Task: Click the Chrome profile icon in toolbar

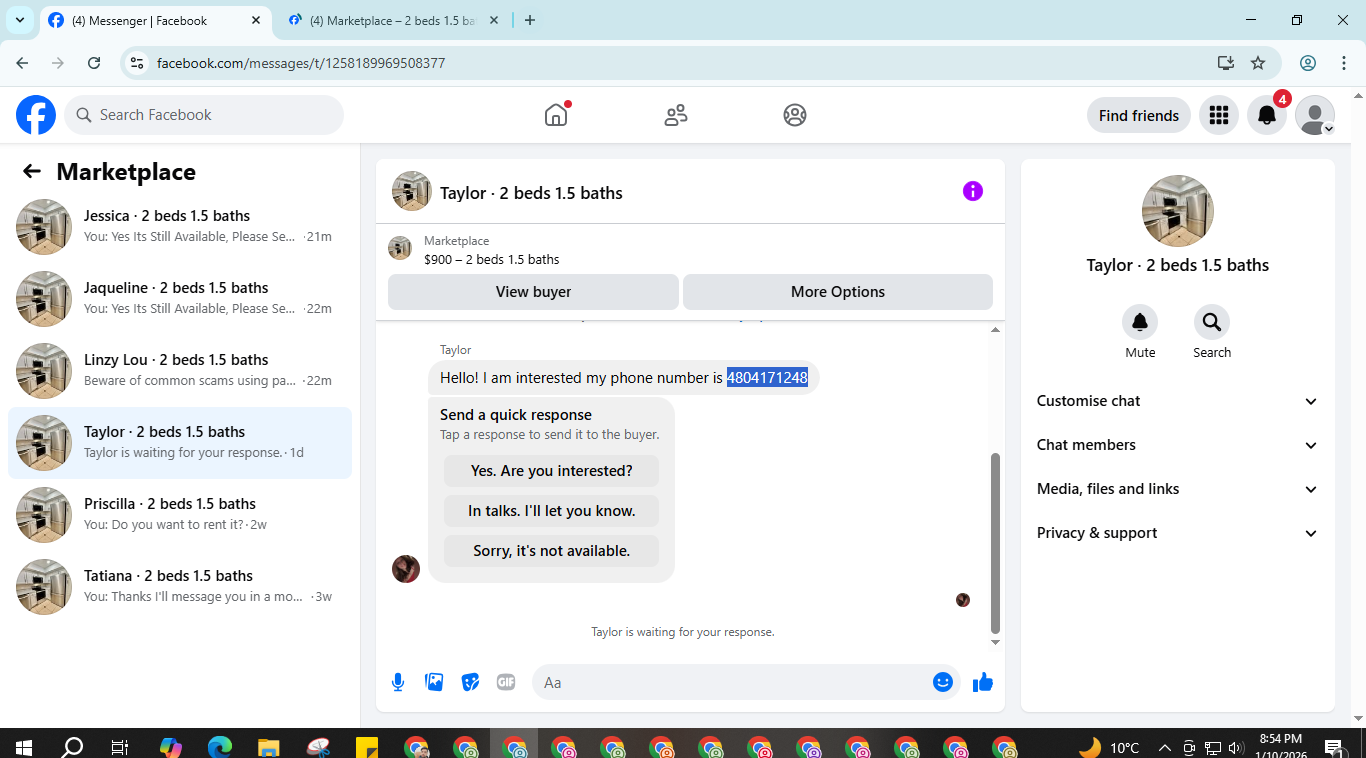Action: pos(1308,63)
